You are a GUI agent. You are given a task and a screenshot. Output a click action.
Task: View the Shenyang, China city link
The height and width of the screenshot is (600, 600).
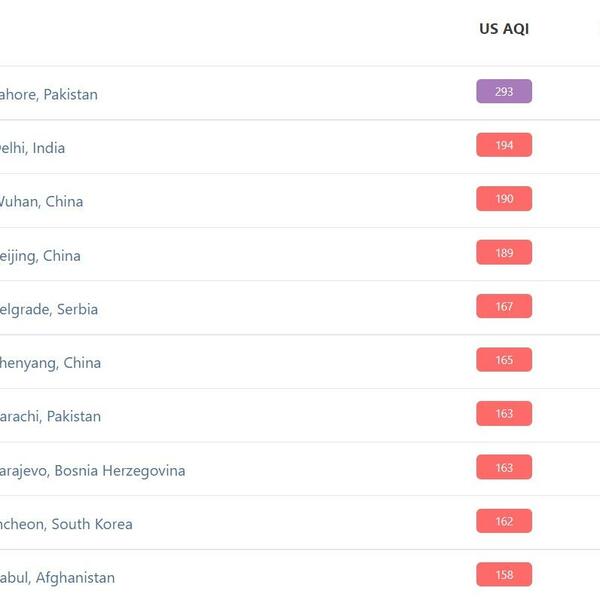(50, 363)
